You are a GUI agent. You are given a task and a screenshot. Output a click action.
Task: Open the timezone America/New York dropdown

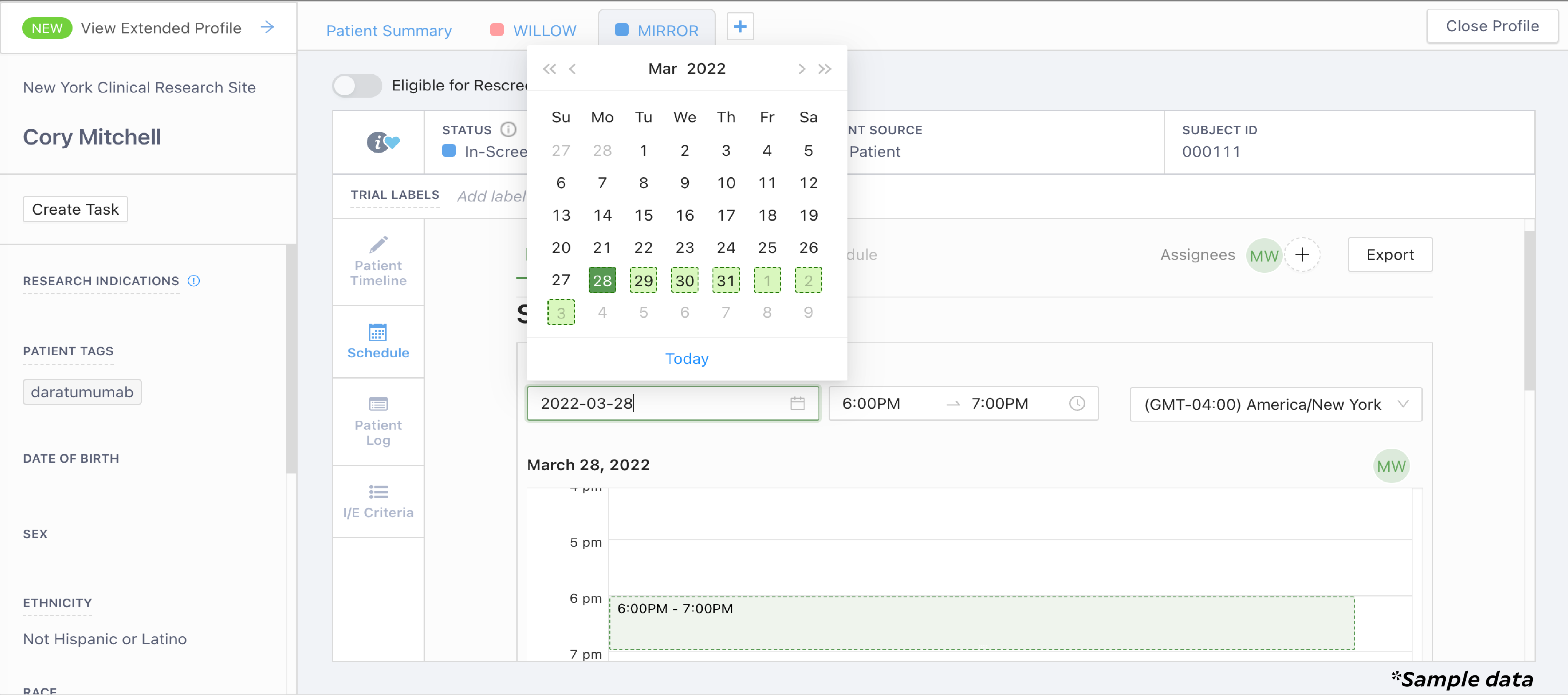(1275, 404)
